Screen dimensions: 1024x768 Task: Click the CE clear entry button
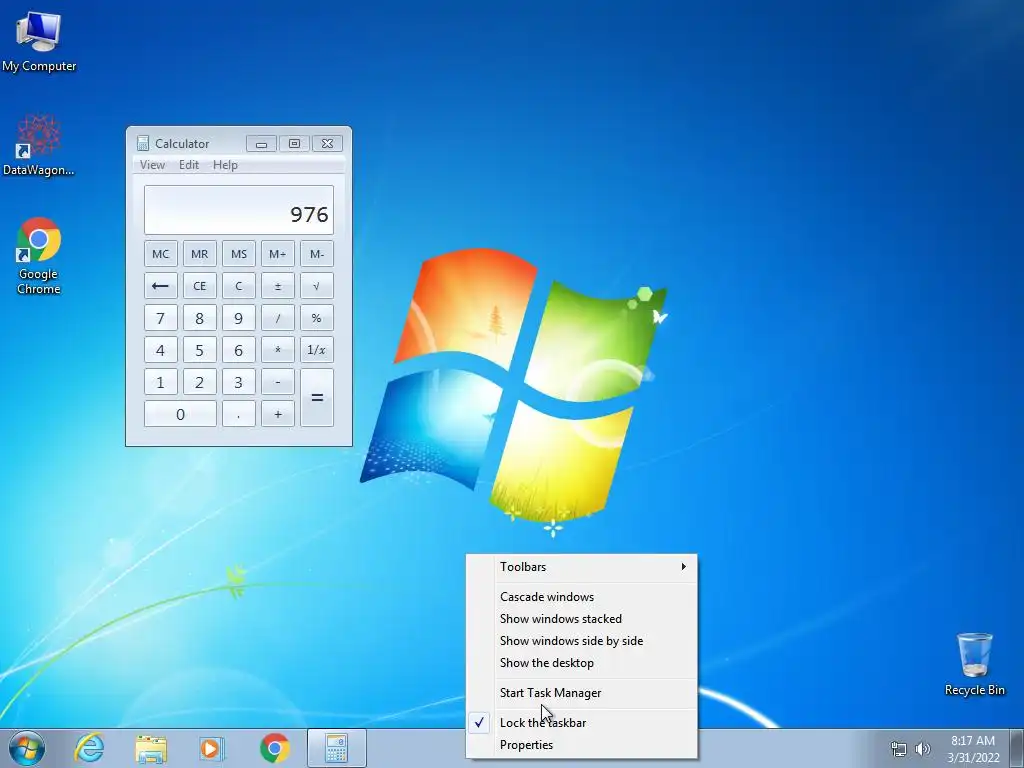coord(200,286)
